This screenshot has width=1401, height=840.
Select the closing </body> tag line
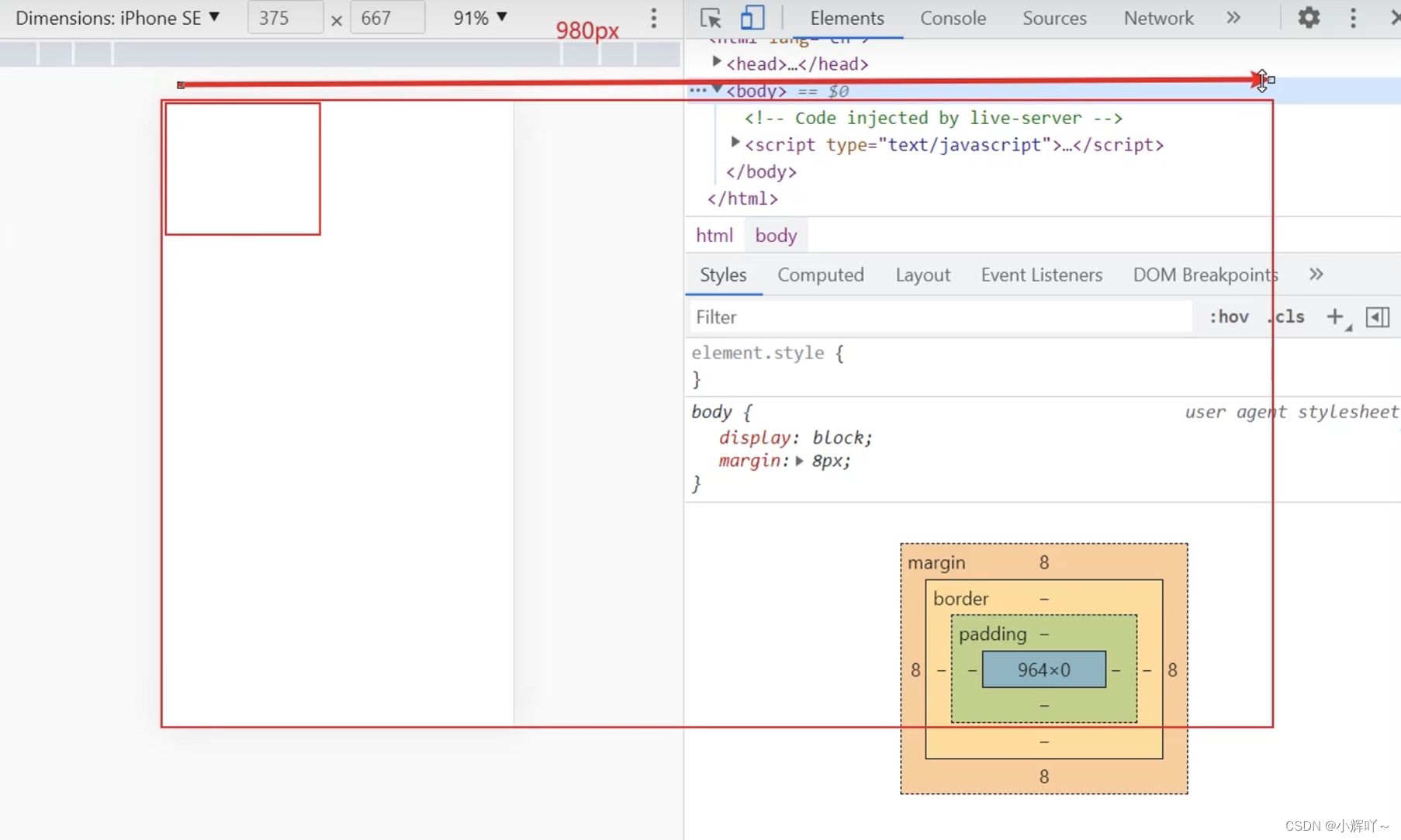point(761,171)
